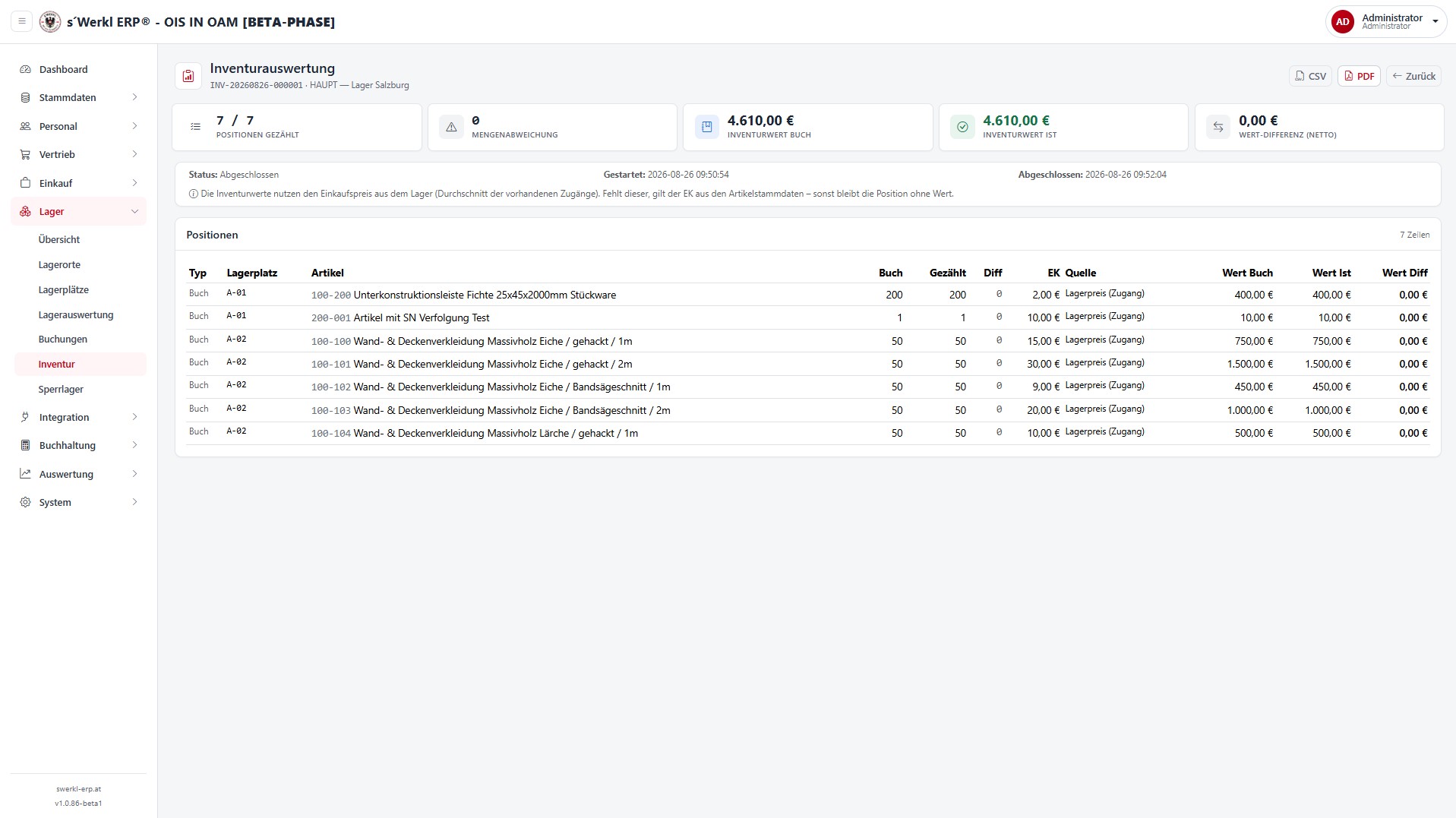Screen dimensions: 1456x818
Task: Go to Lagerplätze in sidebar
Action: point(80,289)
